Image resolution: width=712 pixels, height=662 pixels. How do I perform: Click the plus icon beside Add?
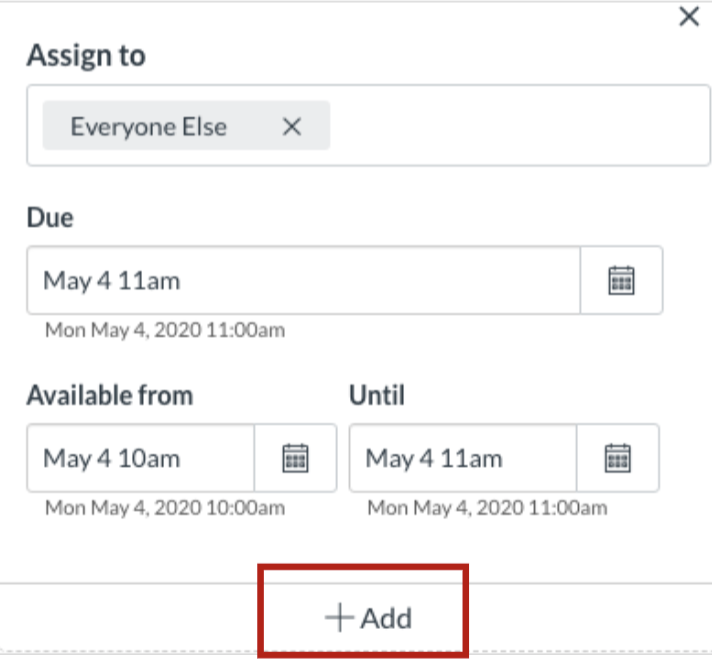[339, 618]
